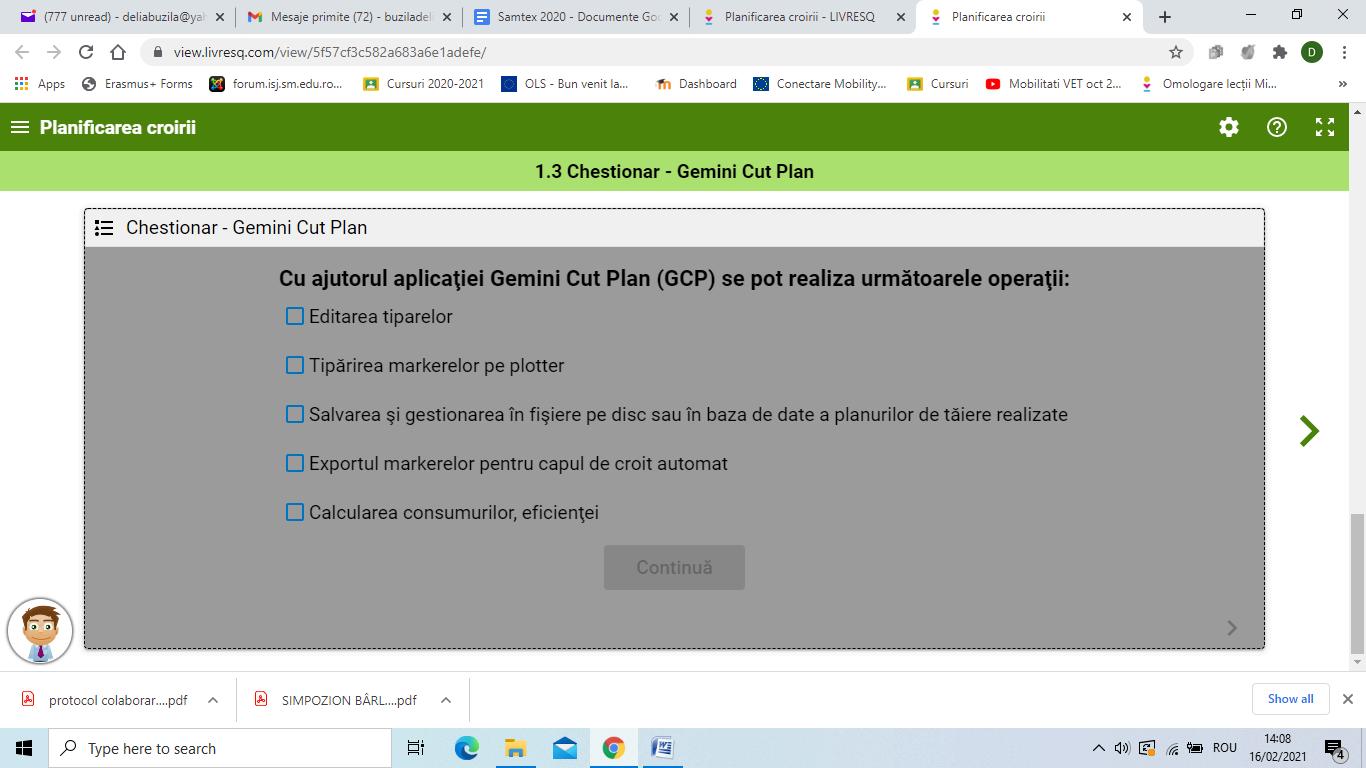The height and width of the screenshot is (768, 1366).
Task: Open a new browser tab
Action: pos(1164,17)
